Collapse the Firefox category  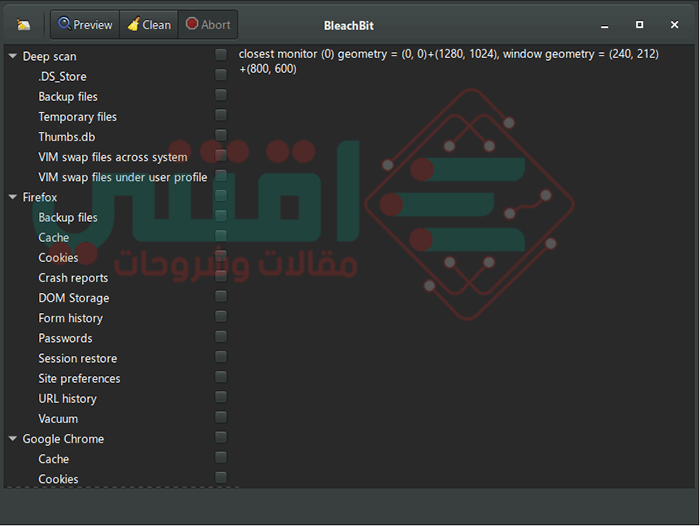point(13,197)
